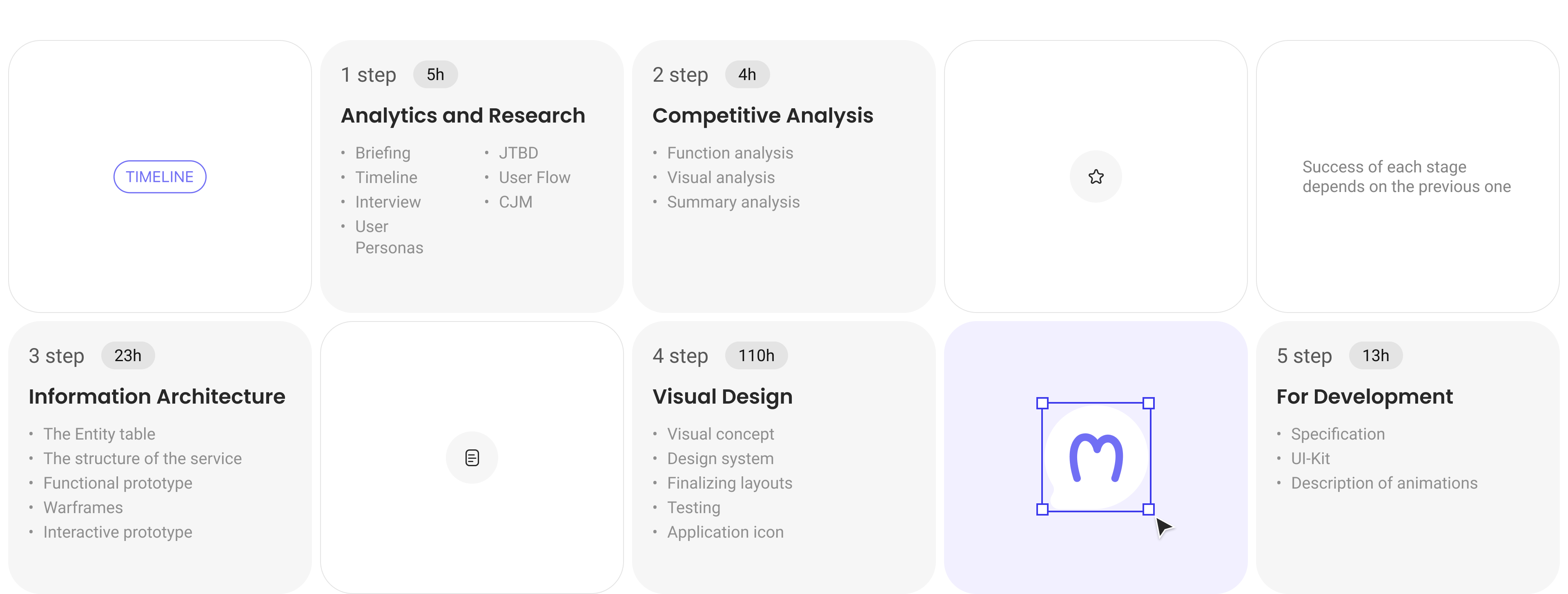1568x594 pixels.
Task: Click the Analytics and Research heading
Action: pos(463,115)
